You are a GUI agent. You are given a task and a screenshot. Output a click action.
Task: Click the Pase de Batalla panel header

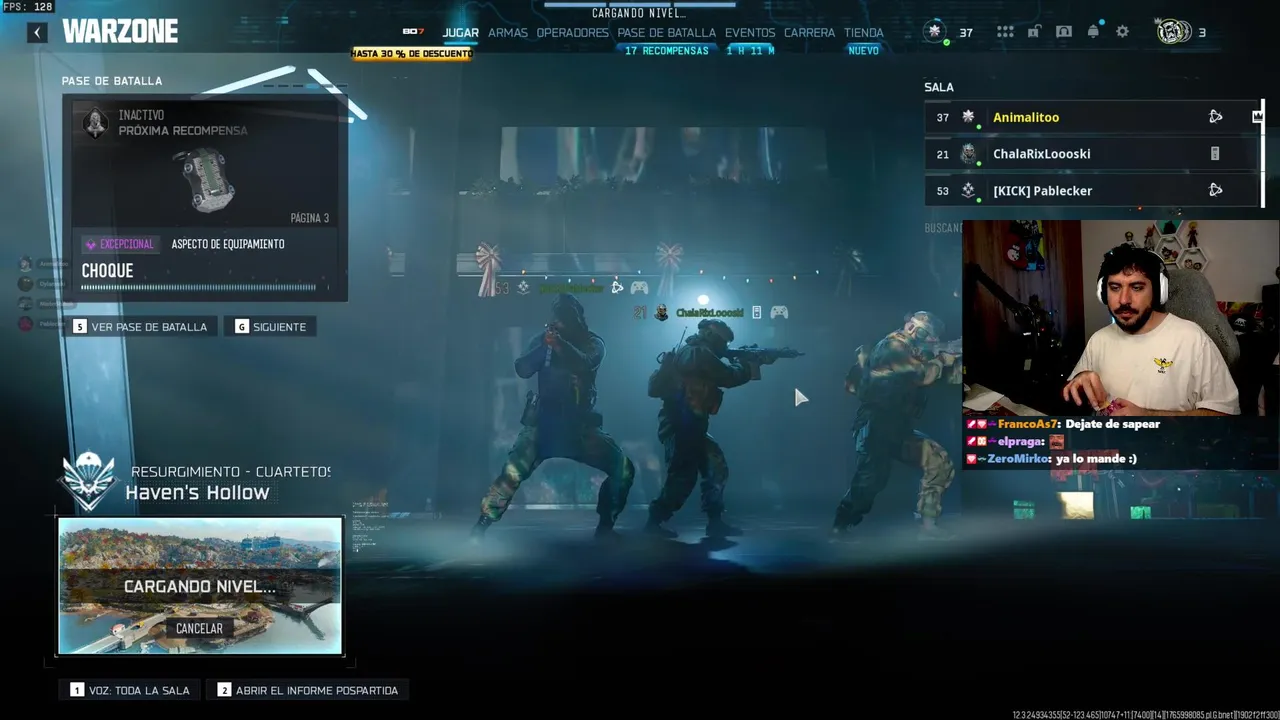pyautogui.click(x=112, y=81)
